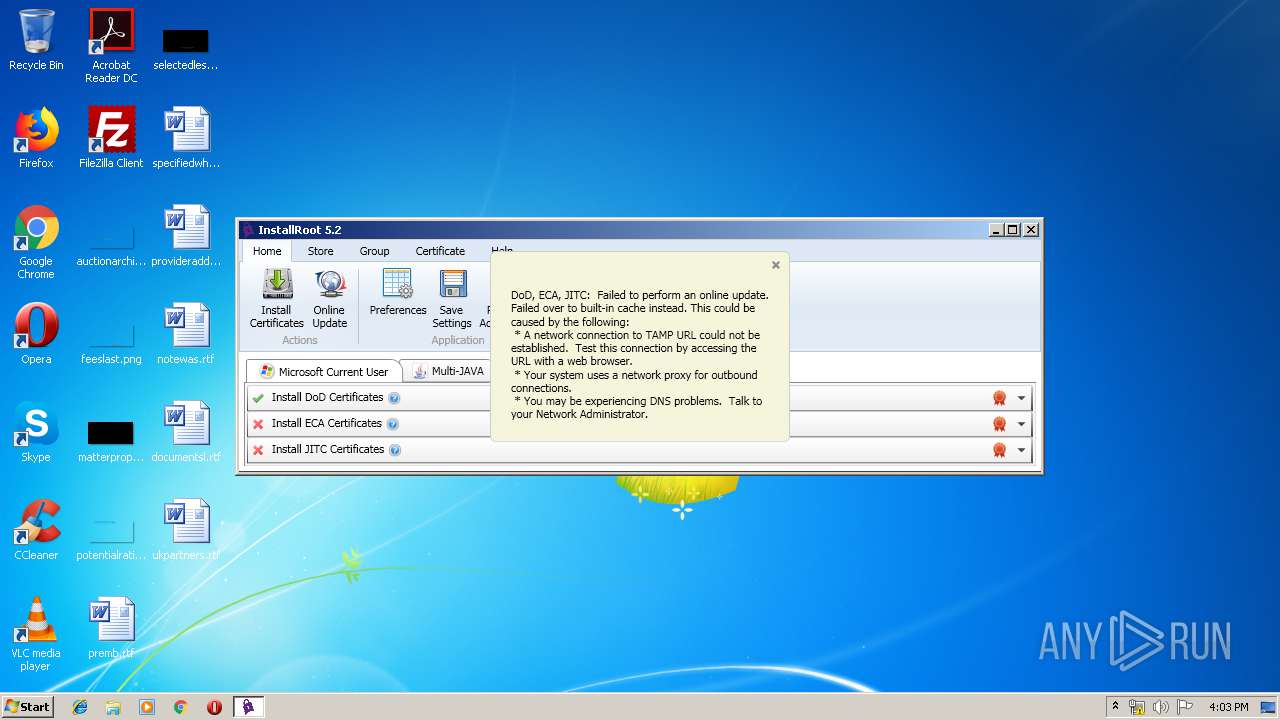Click the network tray icon

(x=1137, y=707)
